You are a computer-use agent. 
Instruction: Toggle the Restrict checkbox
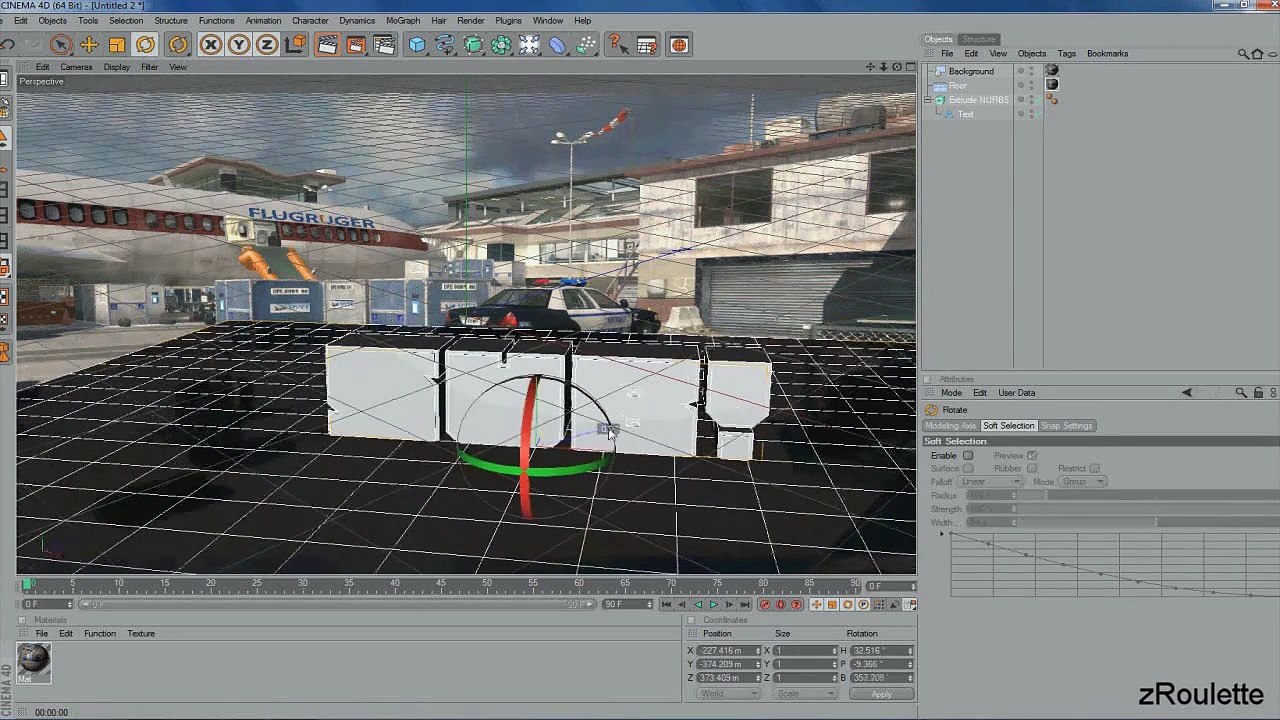(x=1094, y=469)
